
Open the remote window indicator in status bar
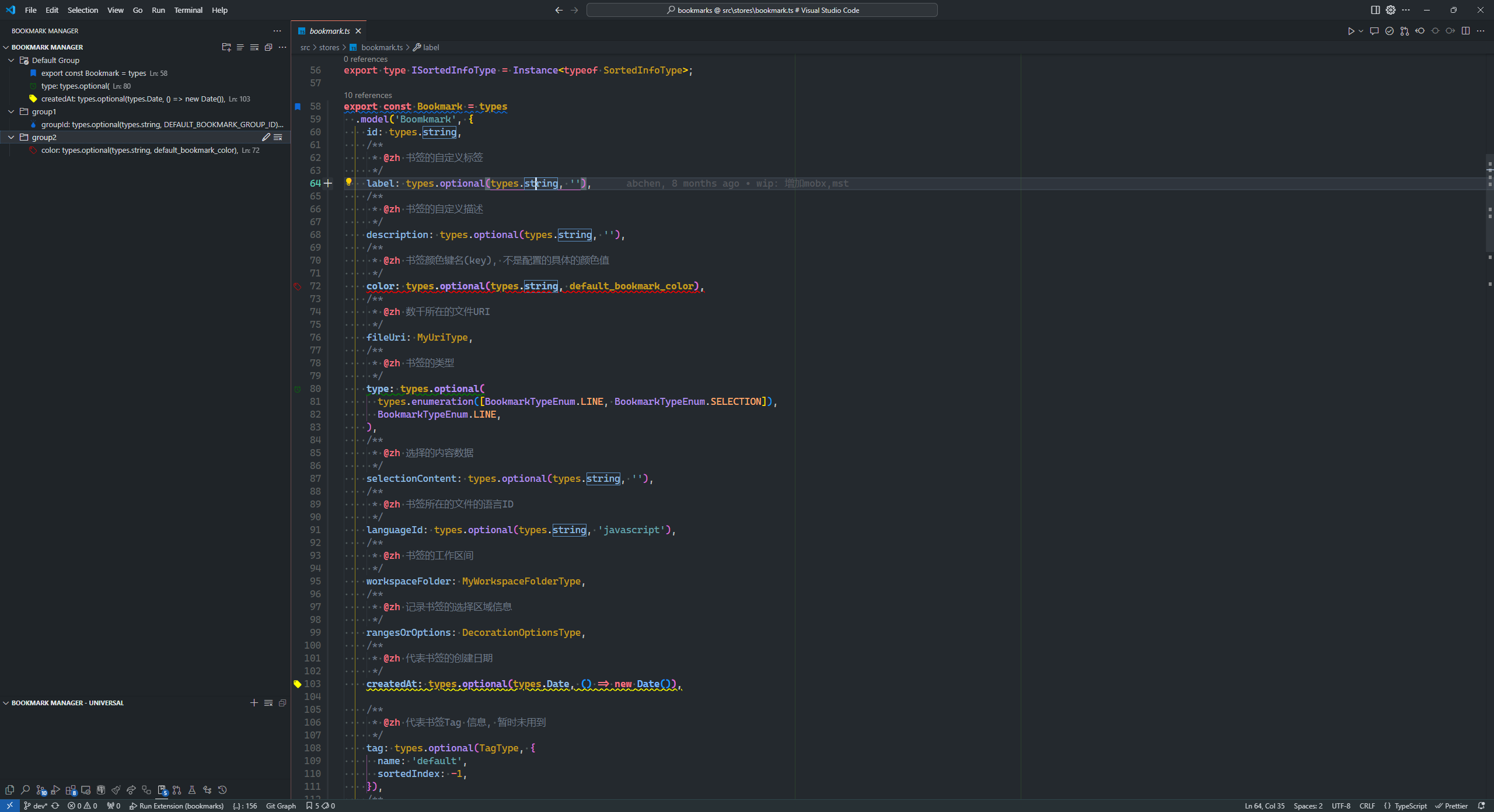10,806
